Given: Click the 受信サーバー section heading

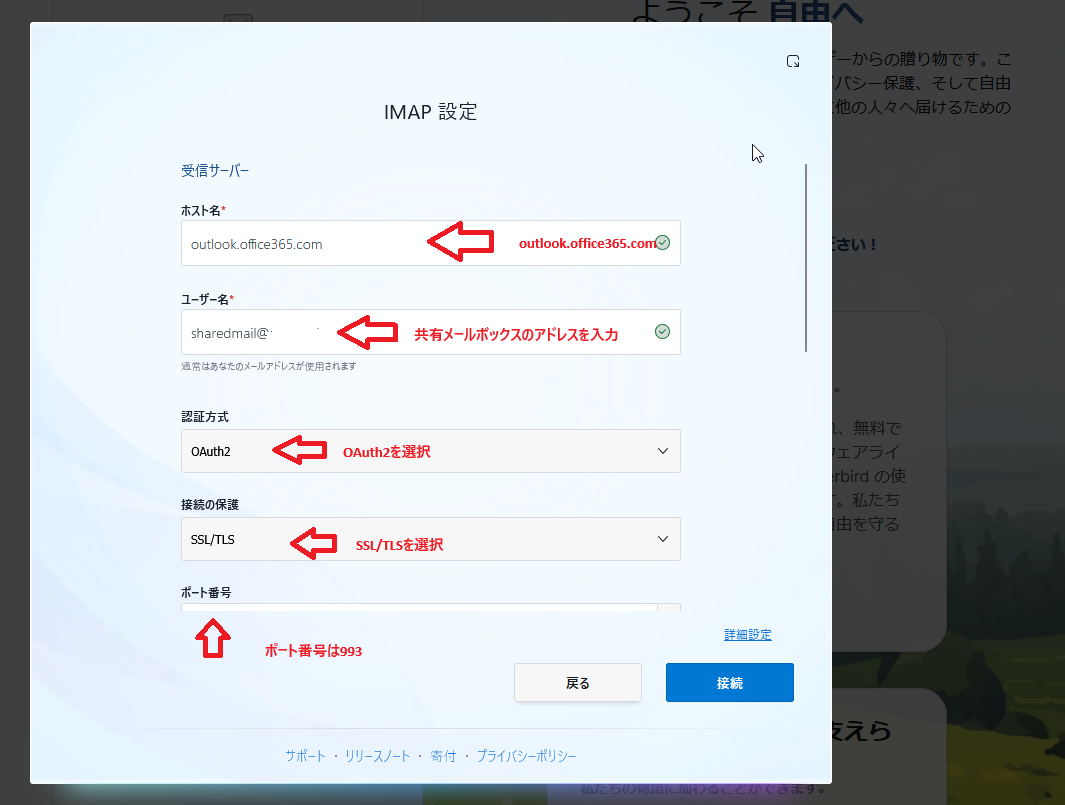Looking at the screenshot, I should point(215,171).
